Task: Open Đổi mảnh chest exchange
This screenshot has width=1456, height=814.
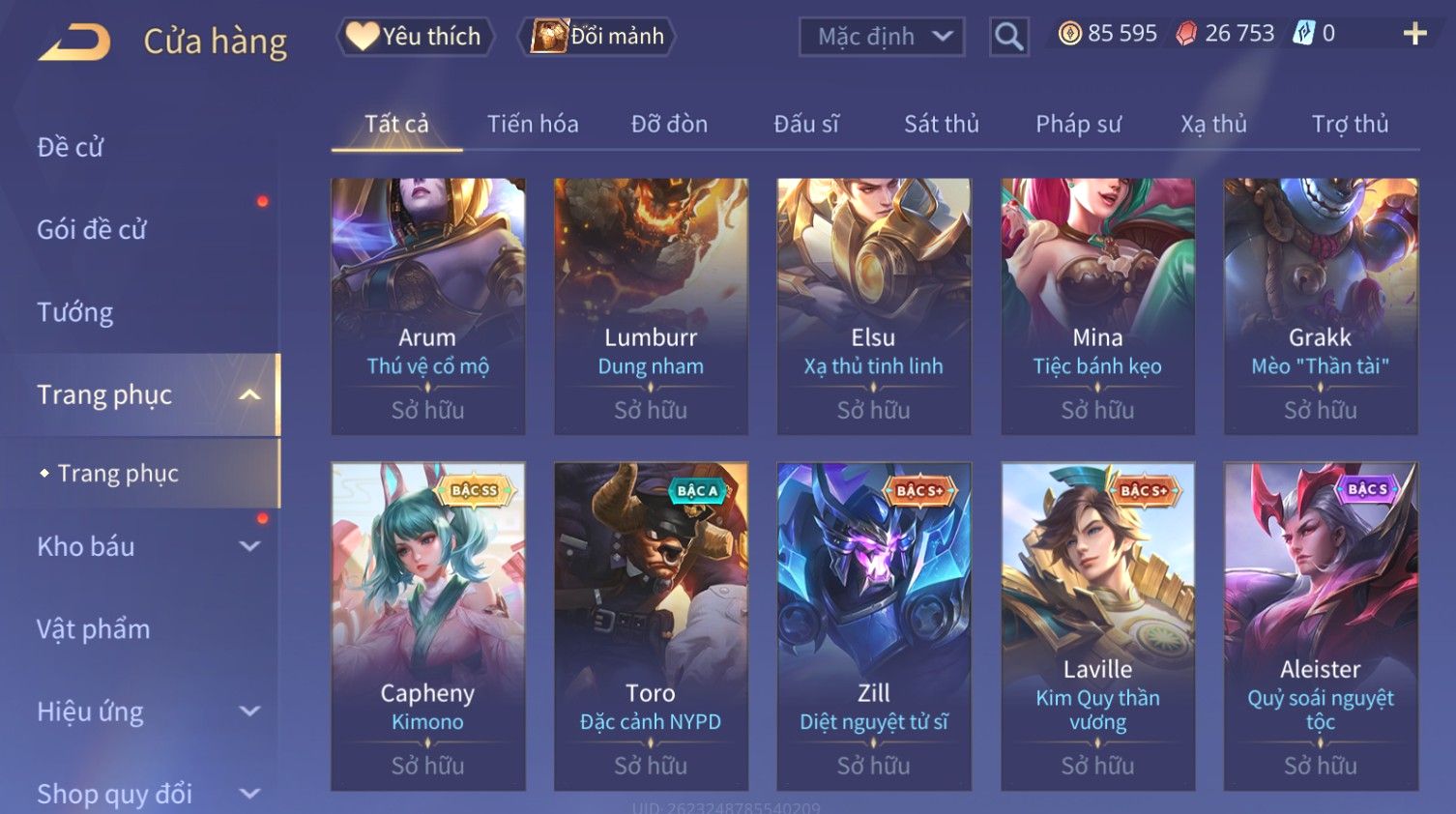Action: coord(597,37)
